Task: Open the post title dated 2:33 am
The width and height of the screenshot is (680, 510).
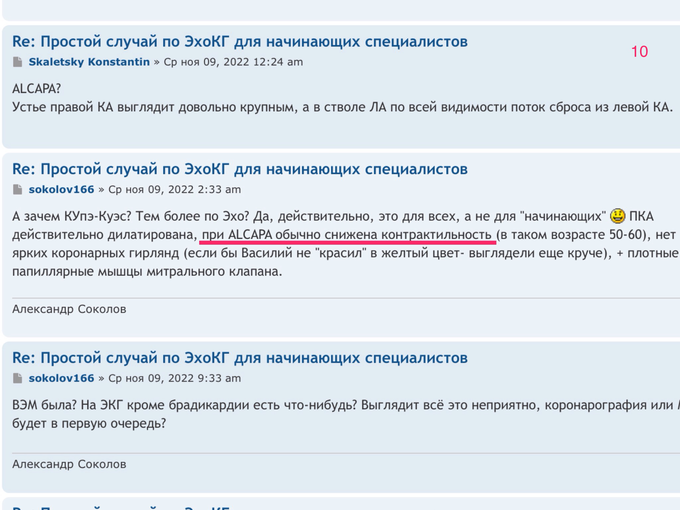Action: [240, 169]
